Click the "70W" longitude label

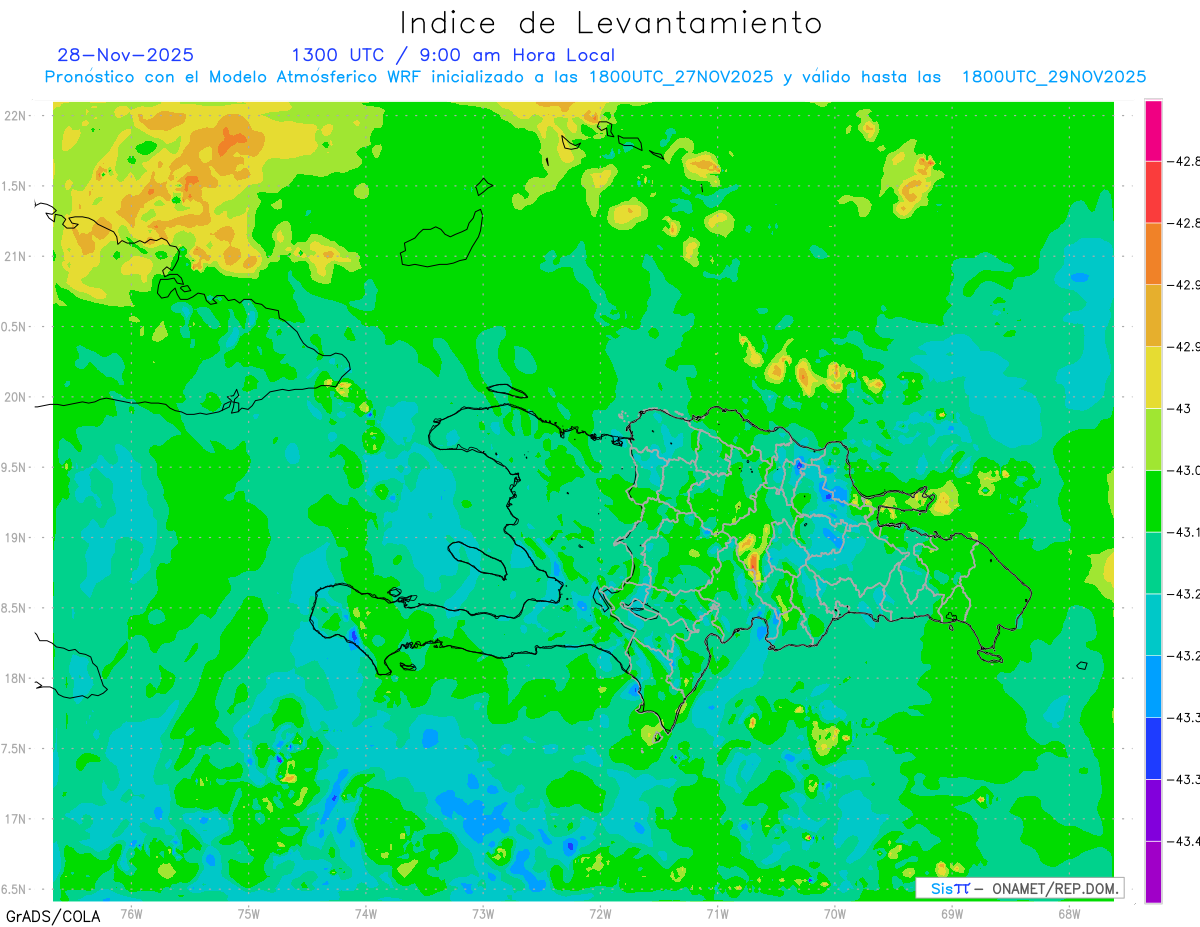coord(835,913)
